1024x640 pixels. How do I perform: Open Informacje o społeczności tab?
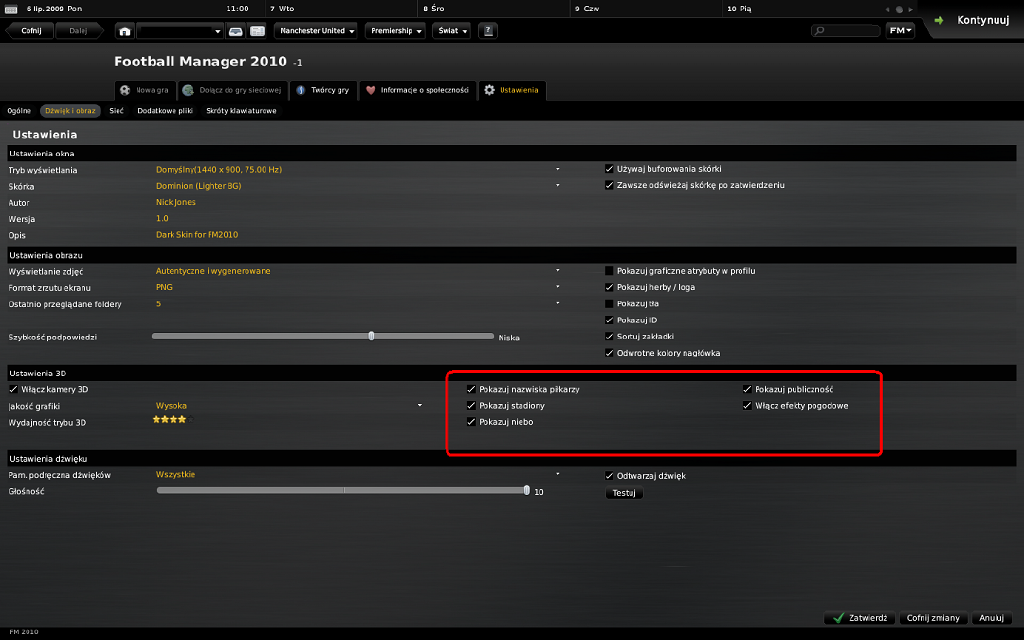(x=417, y=90)
